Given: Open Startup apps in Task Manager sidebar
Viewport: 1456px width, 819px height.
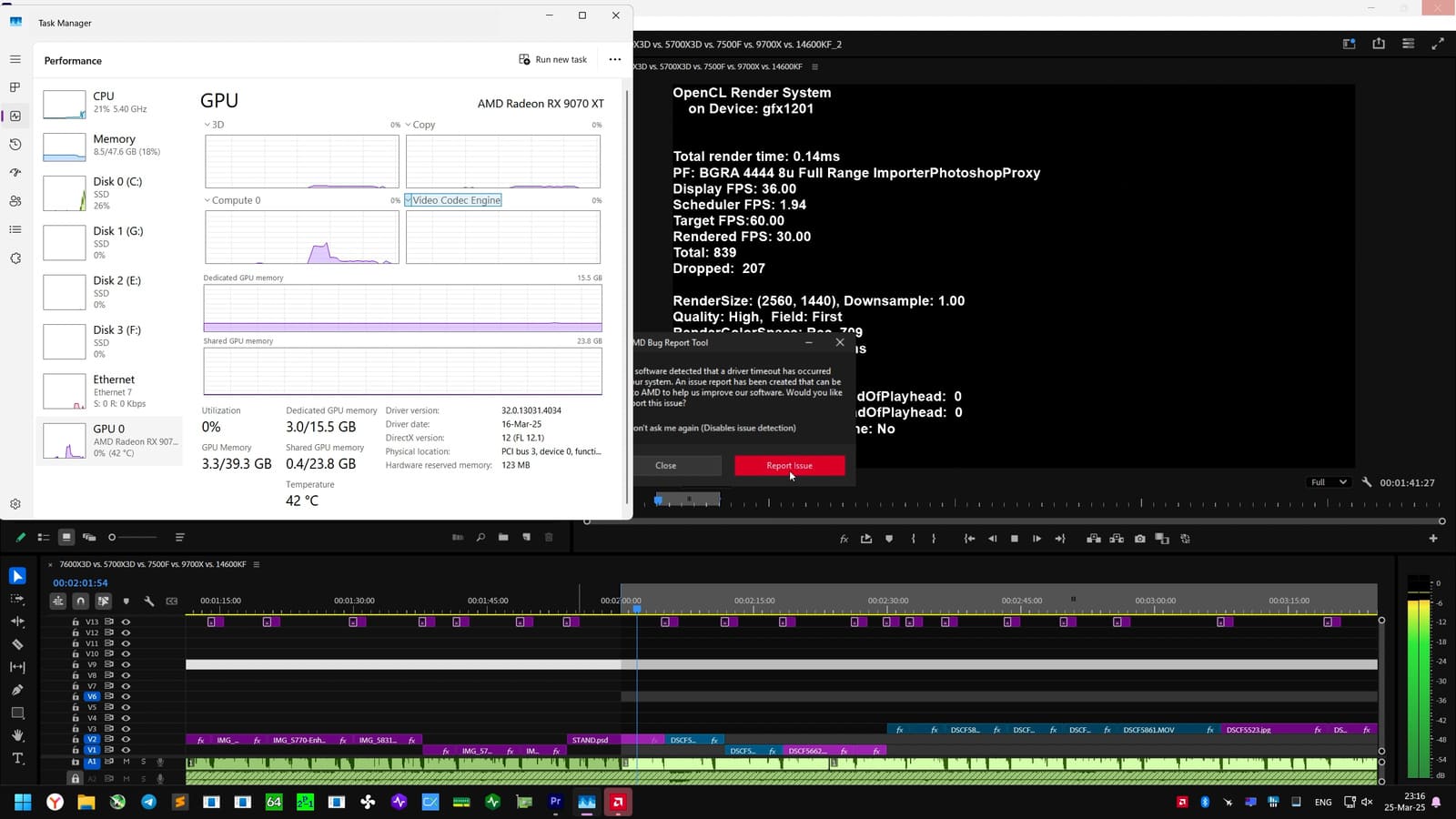Looking at the screenshot, I should (15, 173).
